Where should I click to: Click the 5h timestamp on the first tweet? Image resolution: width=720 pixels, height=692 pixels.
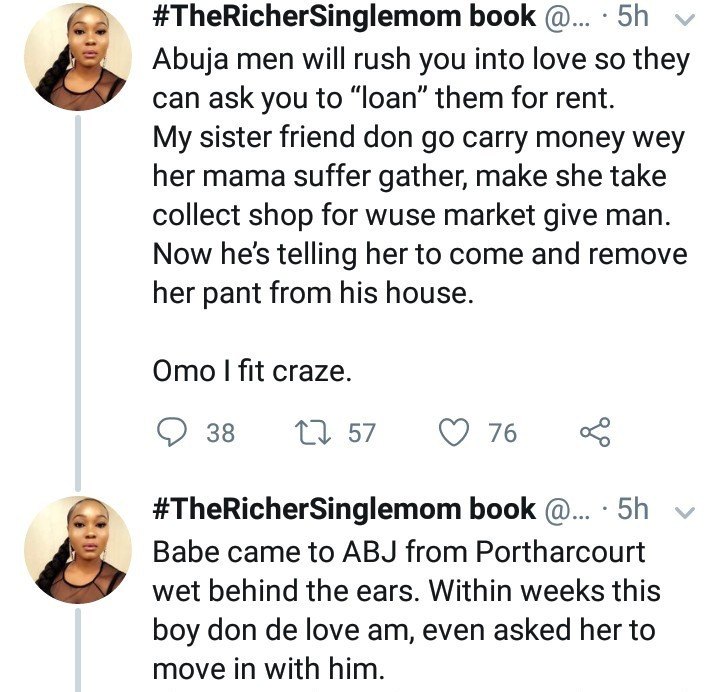pos(633,19)
